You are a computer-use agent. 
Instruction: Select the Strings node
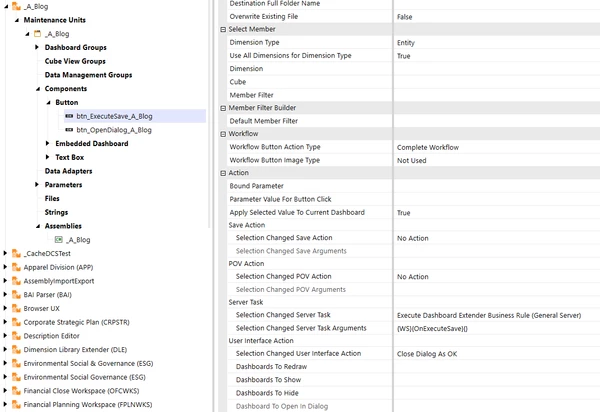(56, 212)
